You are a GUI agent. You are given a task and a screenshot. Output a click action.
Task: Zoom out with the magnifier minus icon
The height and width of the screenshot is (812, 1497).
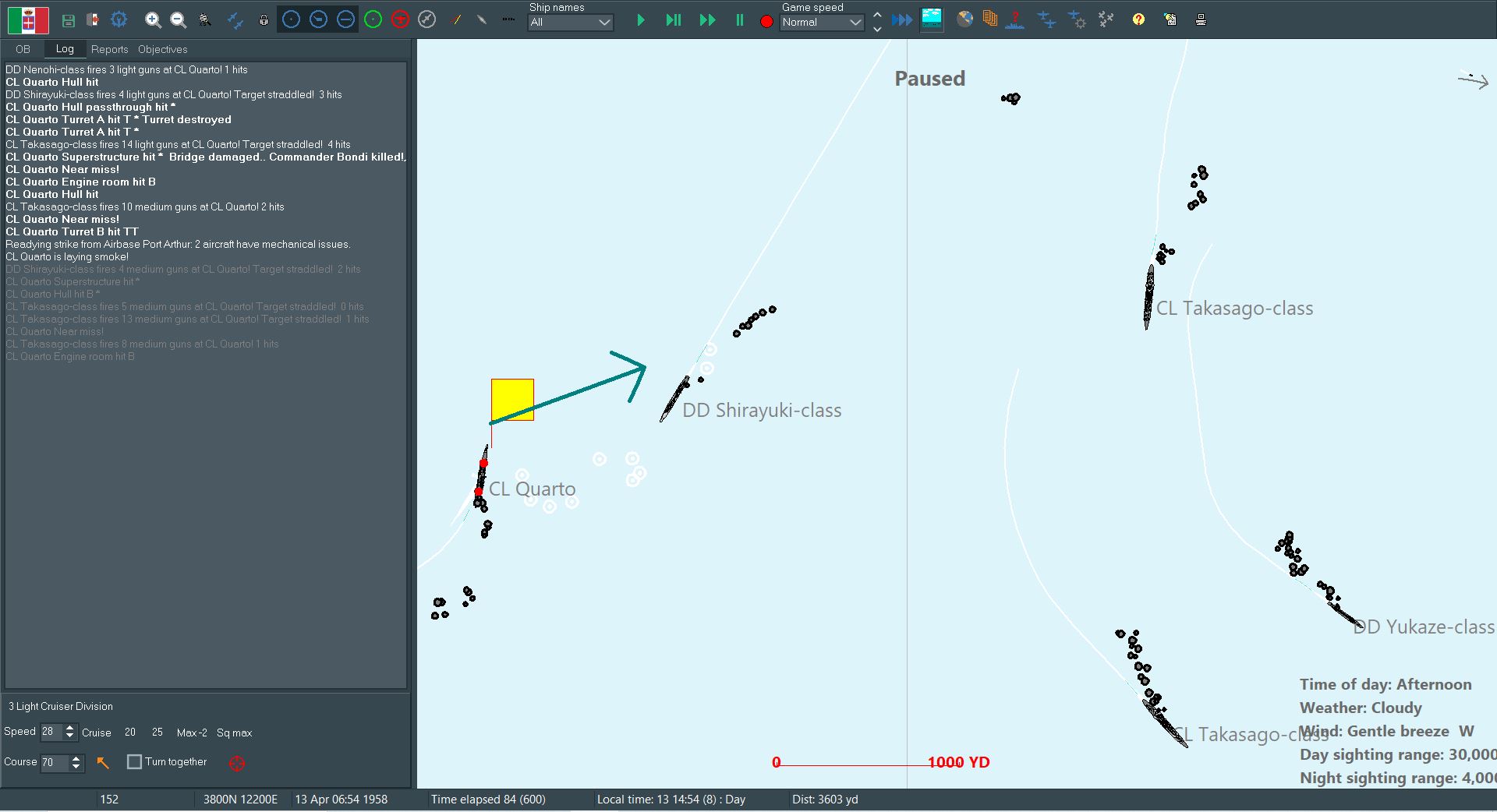[x=179, y=20]
